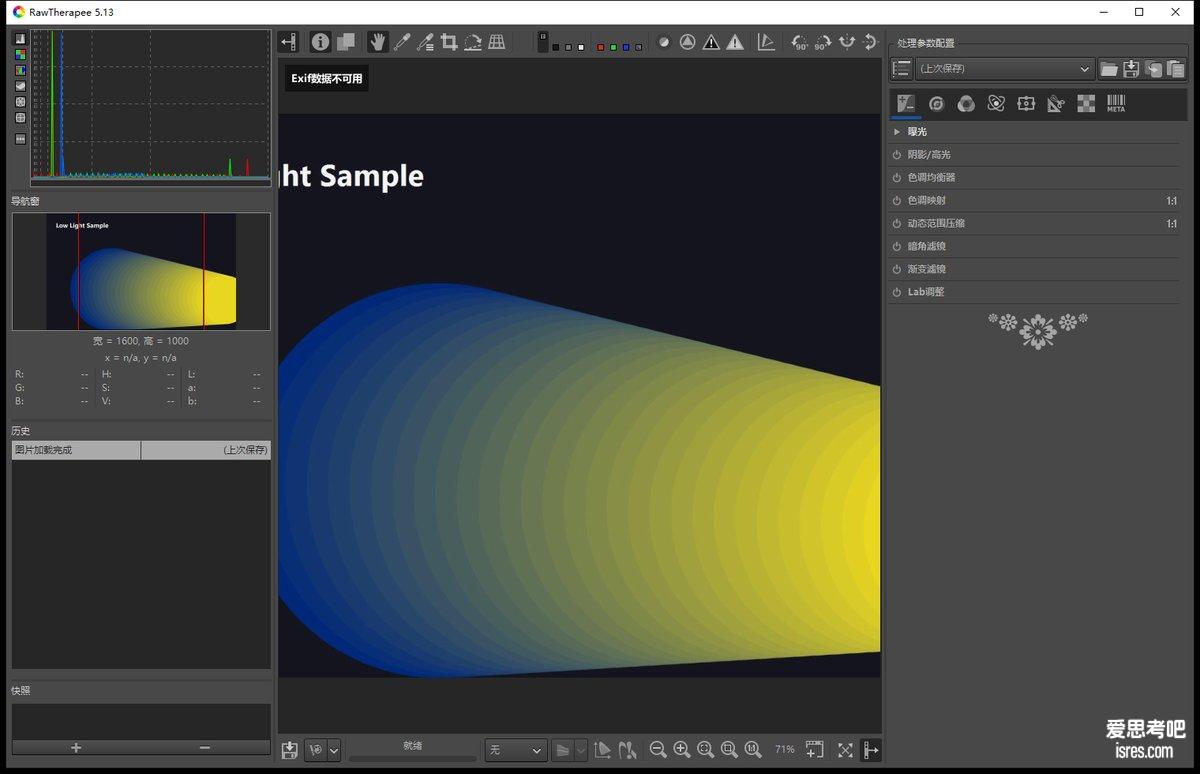This screenshot has width=1200, height=774.
Task: Activate the lockable color picker tool
Action: (425, 42)
